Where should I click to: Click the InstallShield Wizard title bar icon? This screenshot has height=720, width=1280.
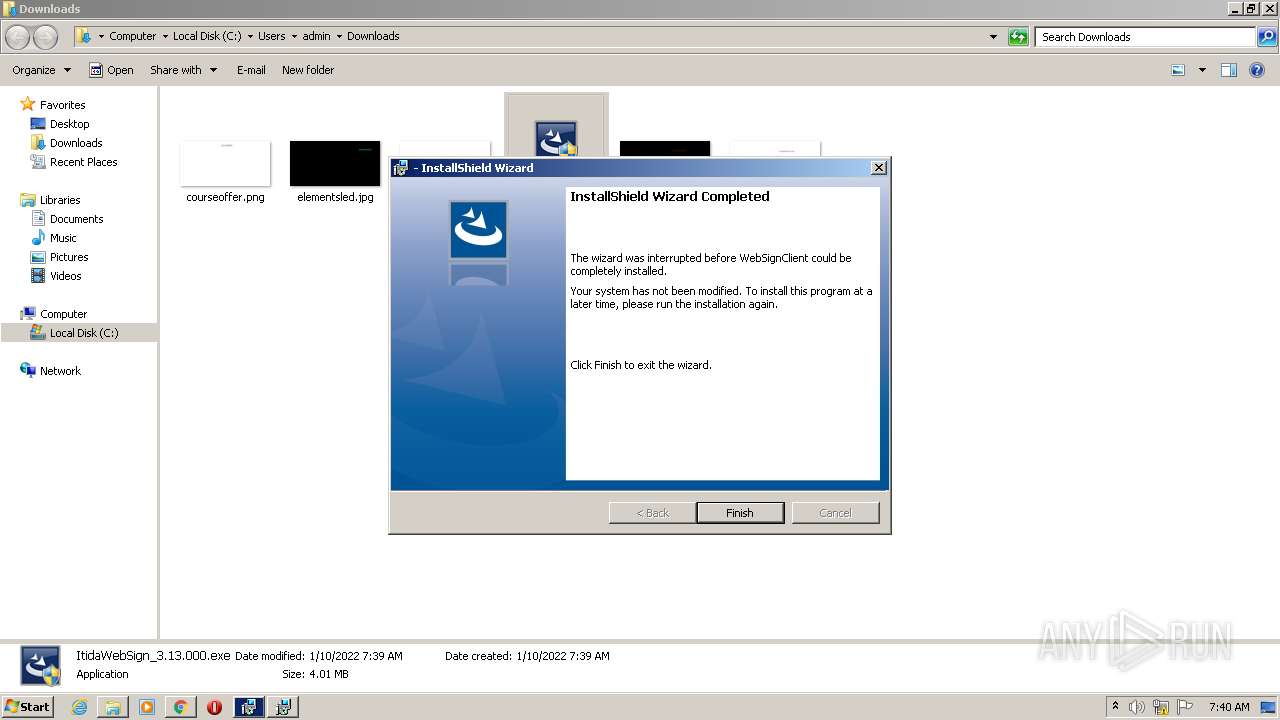(x=401, y=168)
